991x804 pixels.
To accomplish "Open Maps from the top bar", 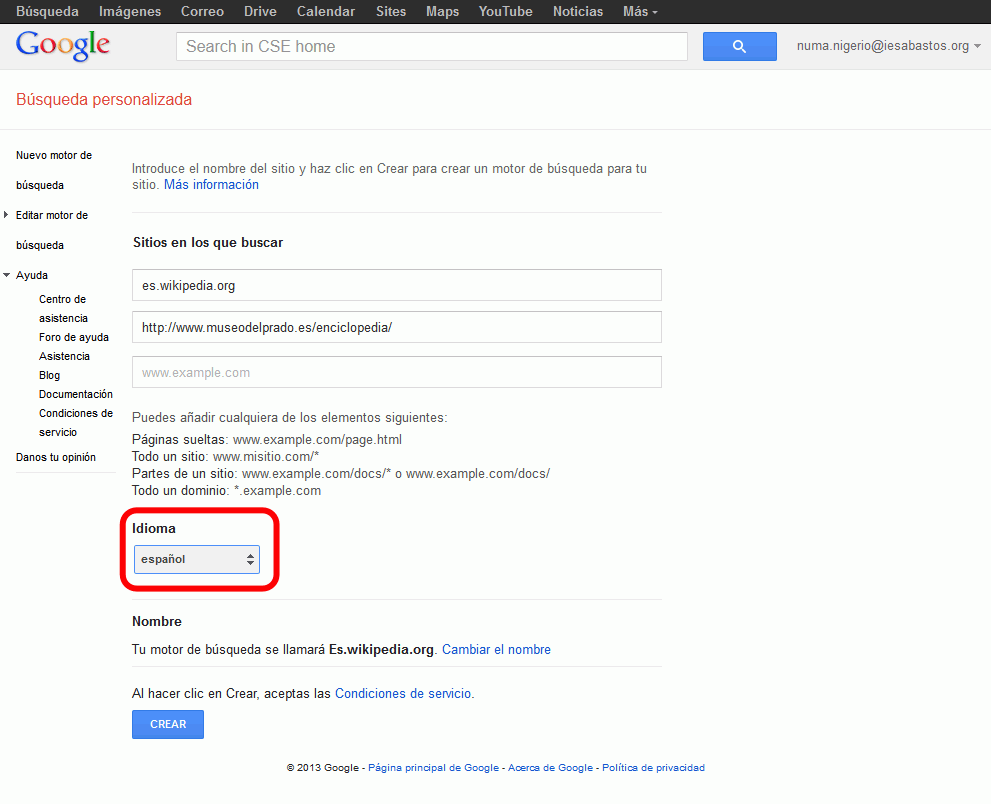I will (x=442, y=11).
